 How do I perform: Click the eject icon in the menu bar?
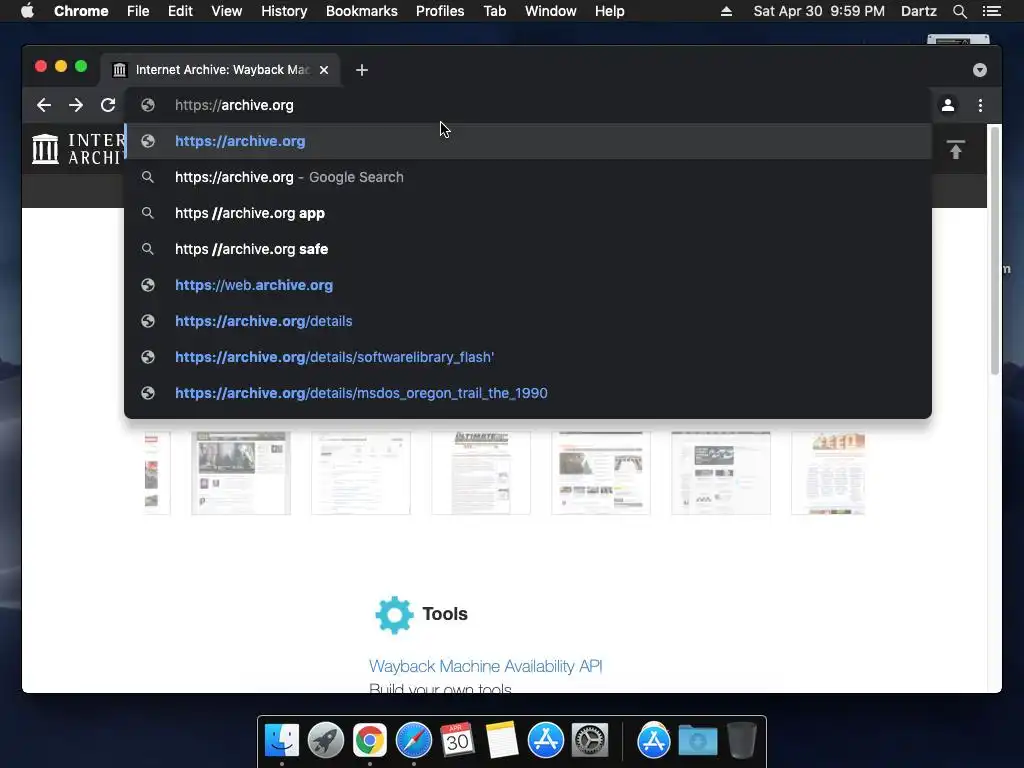tap(726, 11)
